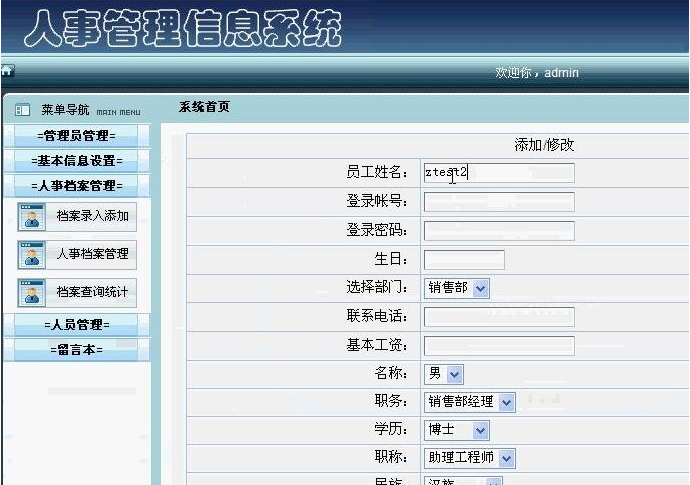
Task: Click the 员工姓名 label
Action: point(377,172)
